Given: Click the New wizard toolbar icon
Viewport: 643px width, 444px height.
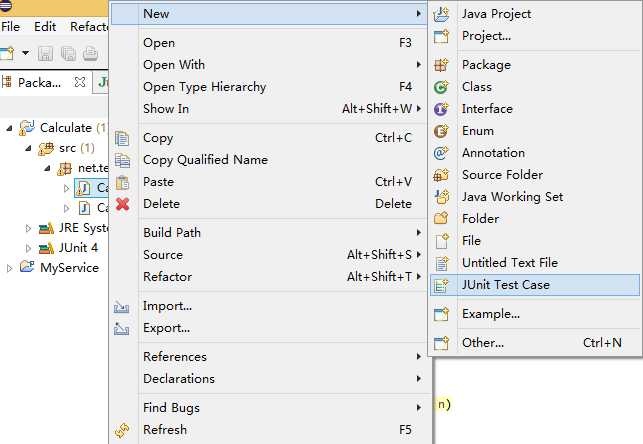Looking at the screenshot, I should (x=7, y=53).
